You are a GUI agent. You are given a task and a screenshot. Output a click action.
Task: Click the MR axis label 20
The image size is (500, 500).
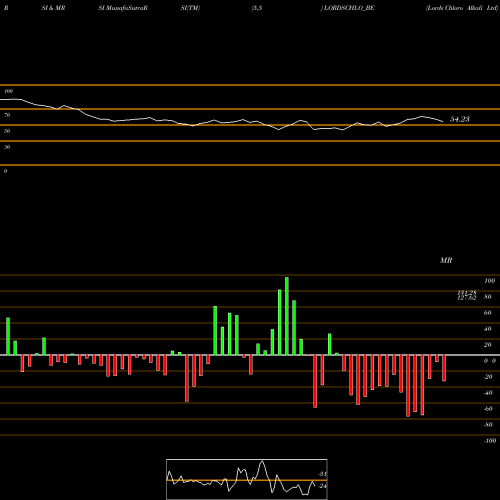coord(487,345)
